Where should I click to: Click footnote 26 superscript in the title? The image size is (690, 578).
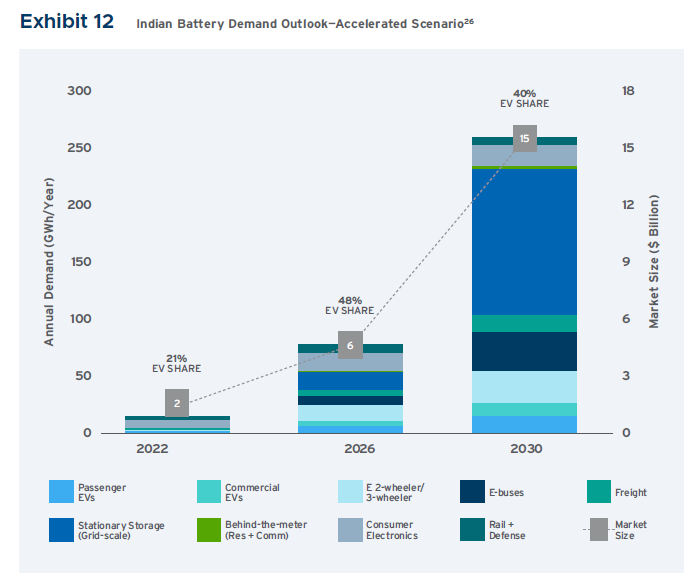467,20
